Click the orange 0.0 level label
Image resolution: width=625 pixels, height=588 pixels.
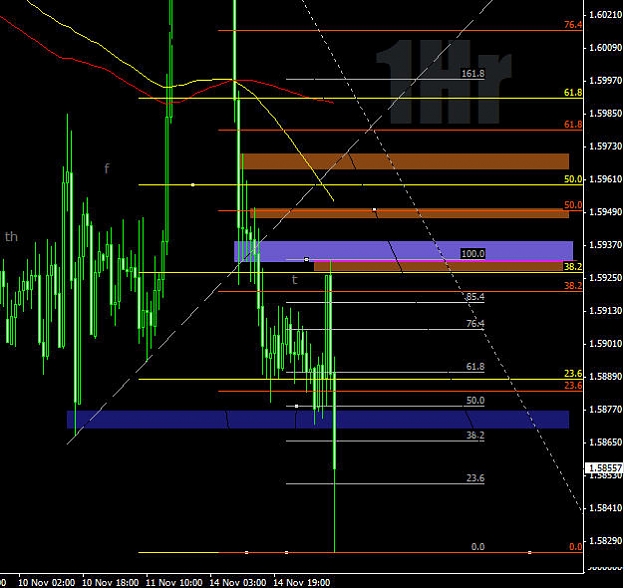(x=576, y=547)
